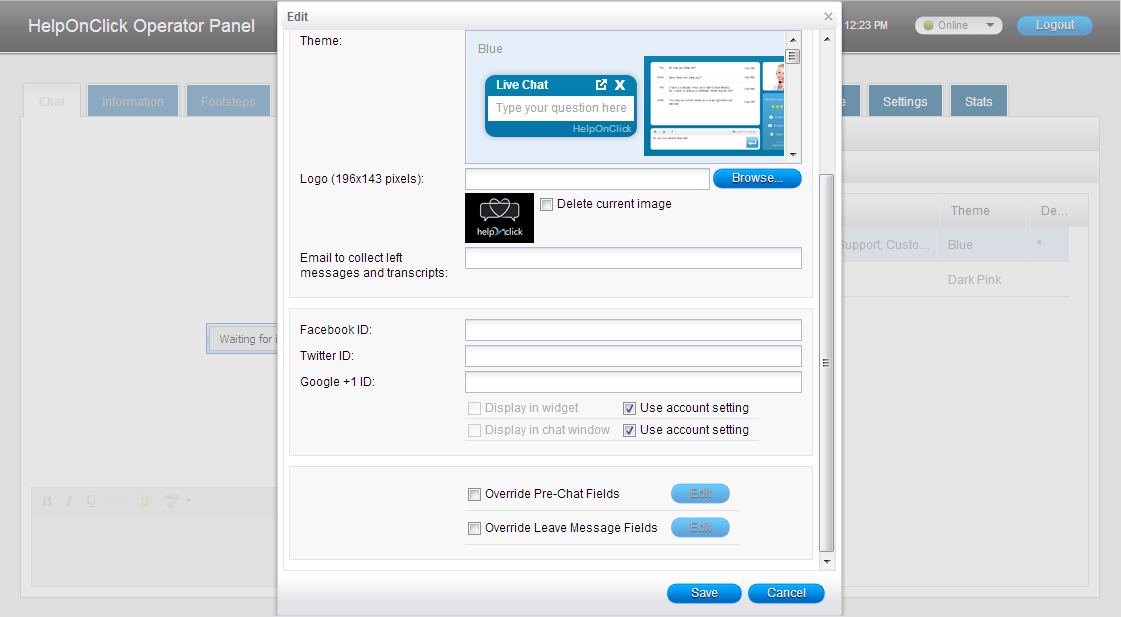Click the Browse... button for logo
The image size is (1121, 617).
(757, 178)
